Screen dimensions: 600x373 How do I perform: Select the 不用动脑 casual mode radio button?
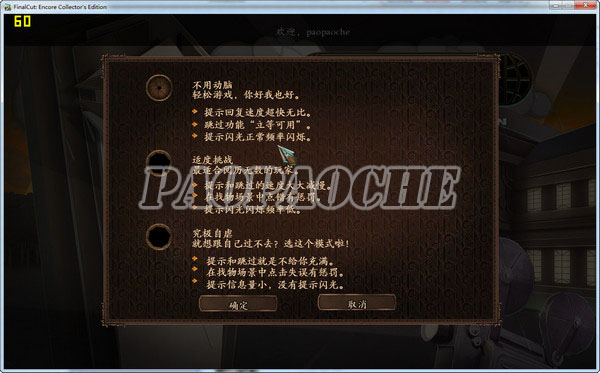(x=159, y=88)
